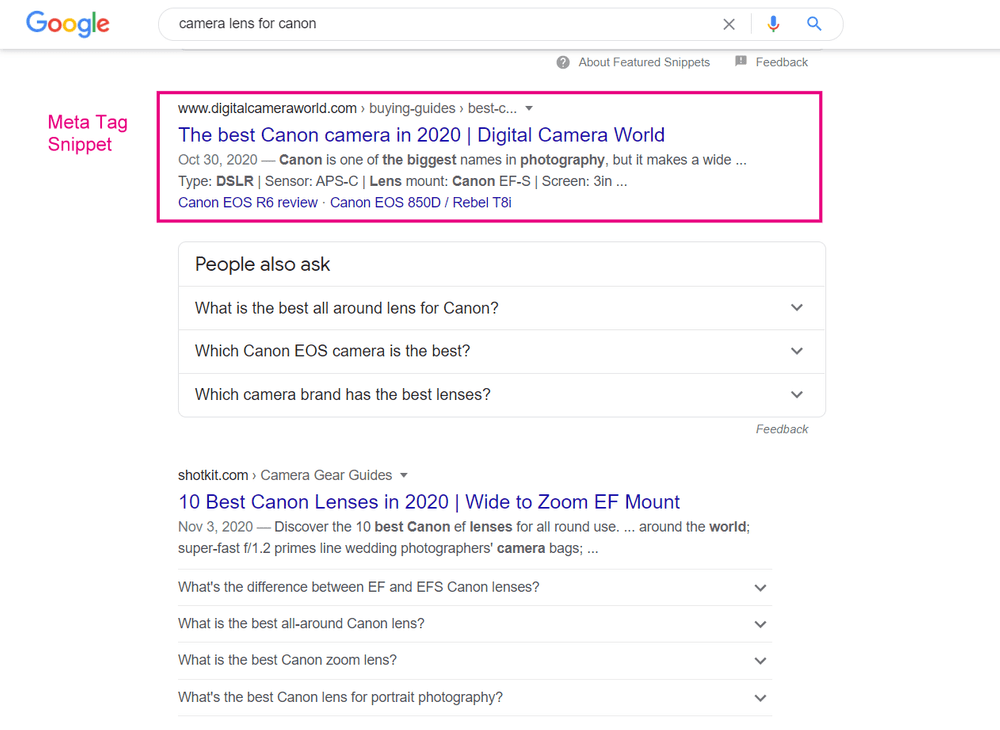Open About Featured Snippets help icon
The height and width of the screenshot is (730, 1000).
pos(562,62)
